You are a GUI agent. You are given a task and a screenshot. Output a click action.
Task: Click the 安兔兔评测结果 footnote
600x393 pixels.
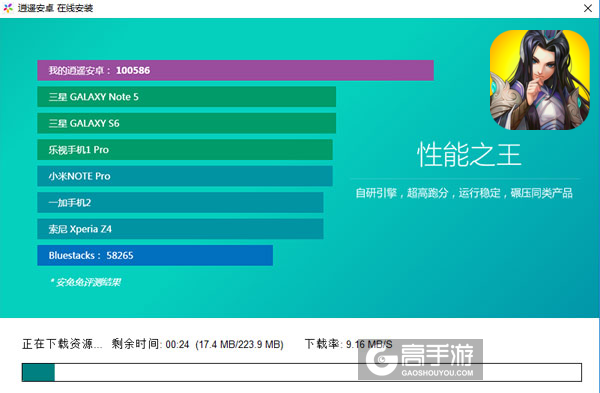click(x=85, y=282)
